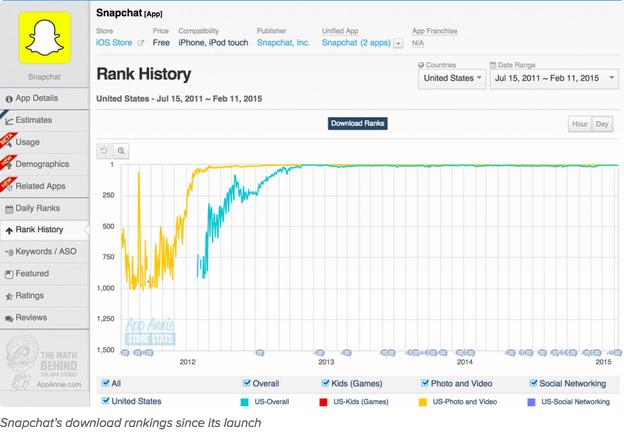Click the calendar icon beside Daily Ranks
624x434 pixels.
click(x=9, y=209)
